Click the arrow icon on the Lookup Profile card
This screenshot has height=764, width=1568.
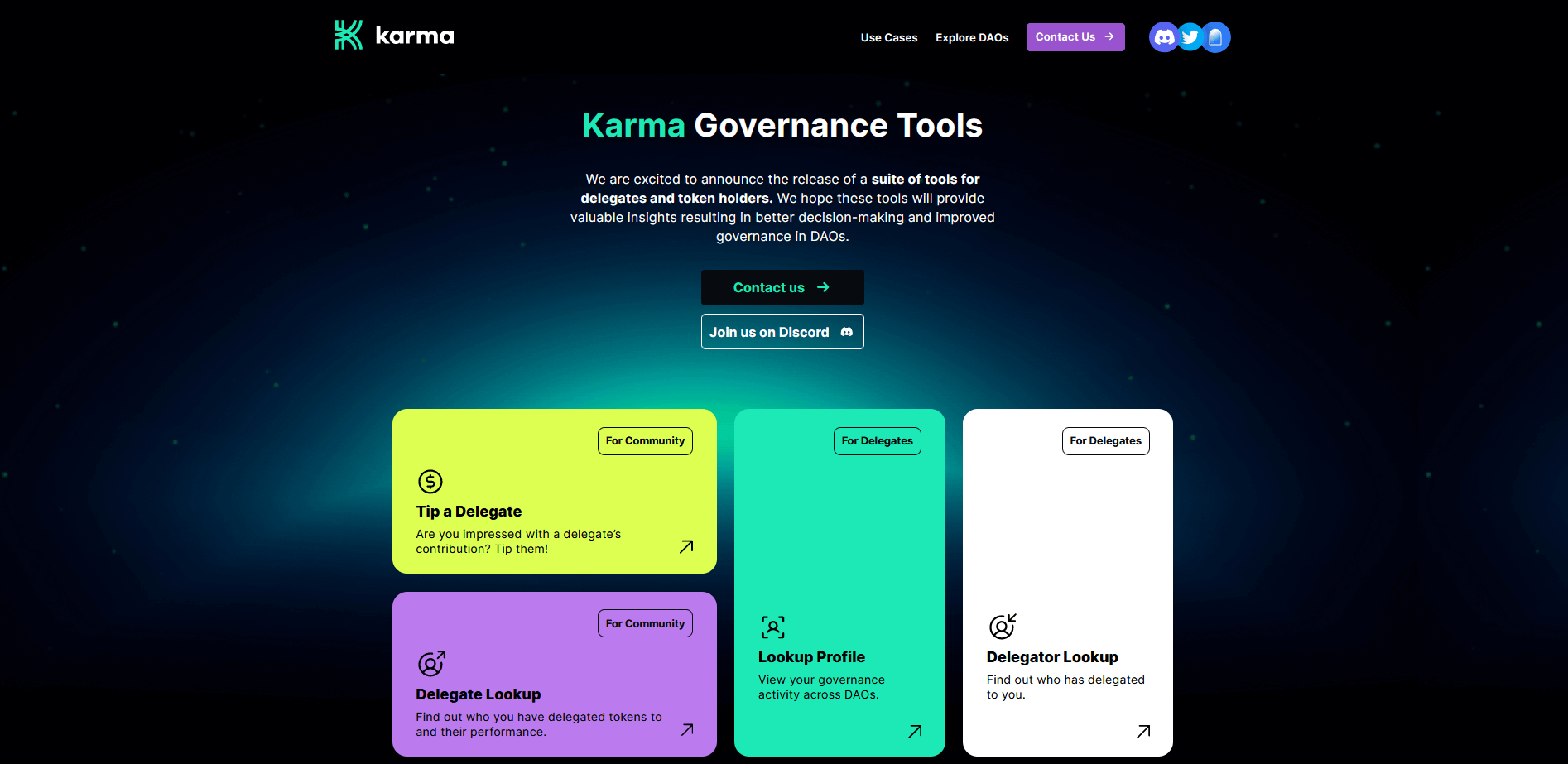[915, 731]
